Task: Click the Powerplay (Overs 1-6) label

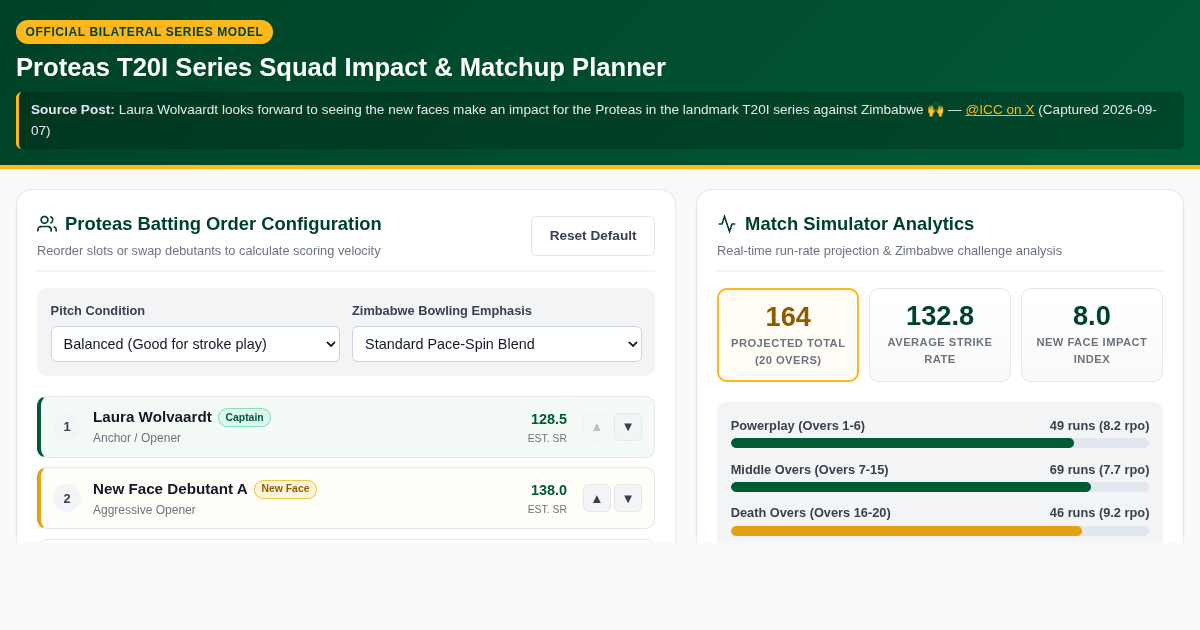Action: (798, 426)
